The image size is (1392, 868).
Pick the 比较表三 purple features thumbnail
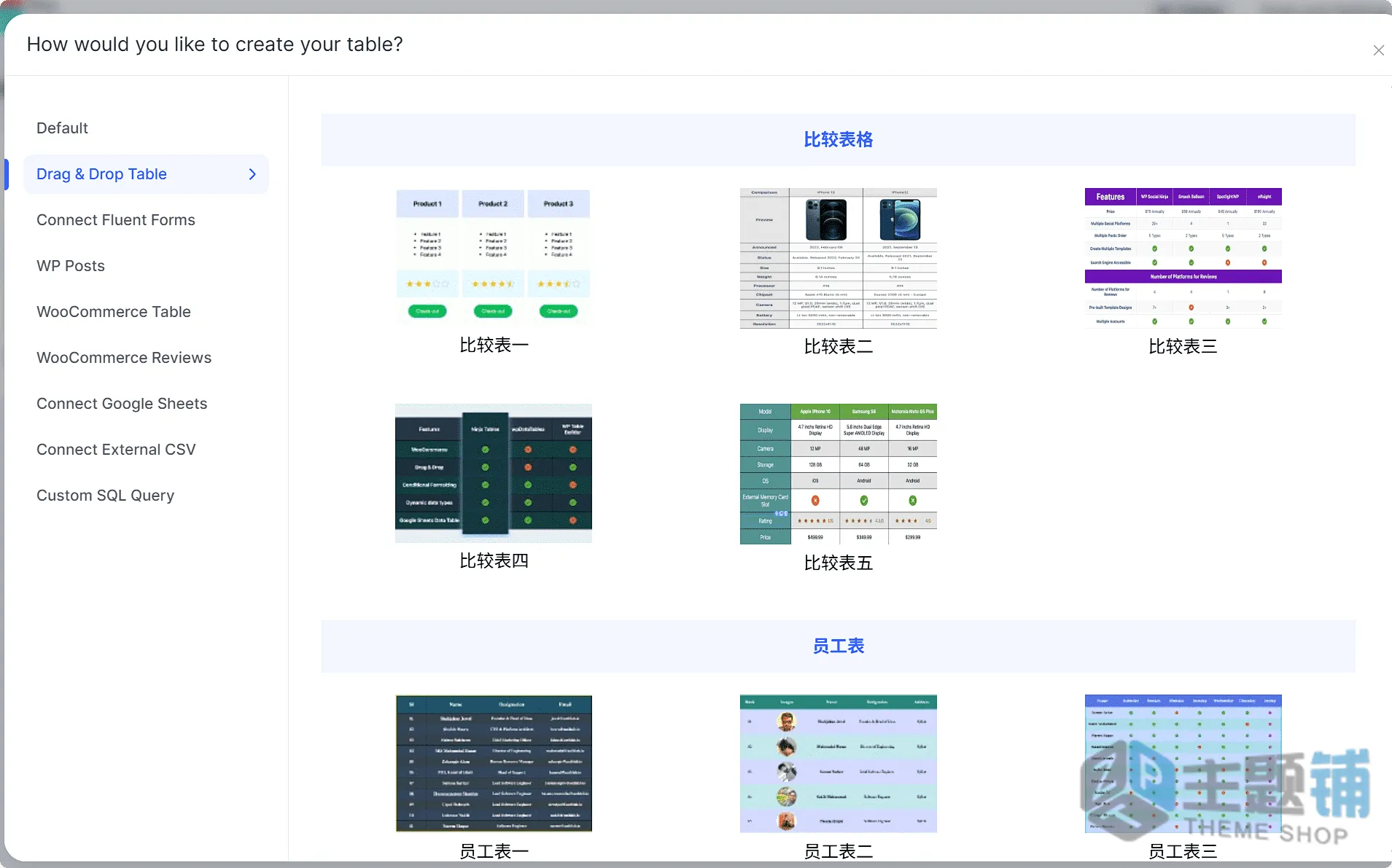[x=1183, y=258]
